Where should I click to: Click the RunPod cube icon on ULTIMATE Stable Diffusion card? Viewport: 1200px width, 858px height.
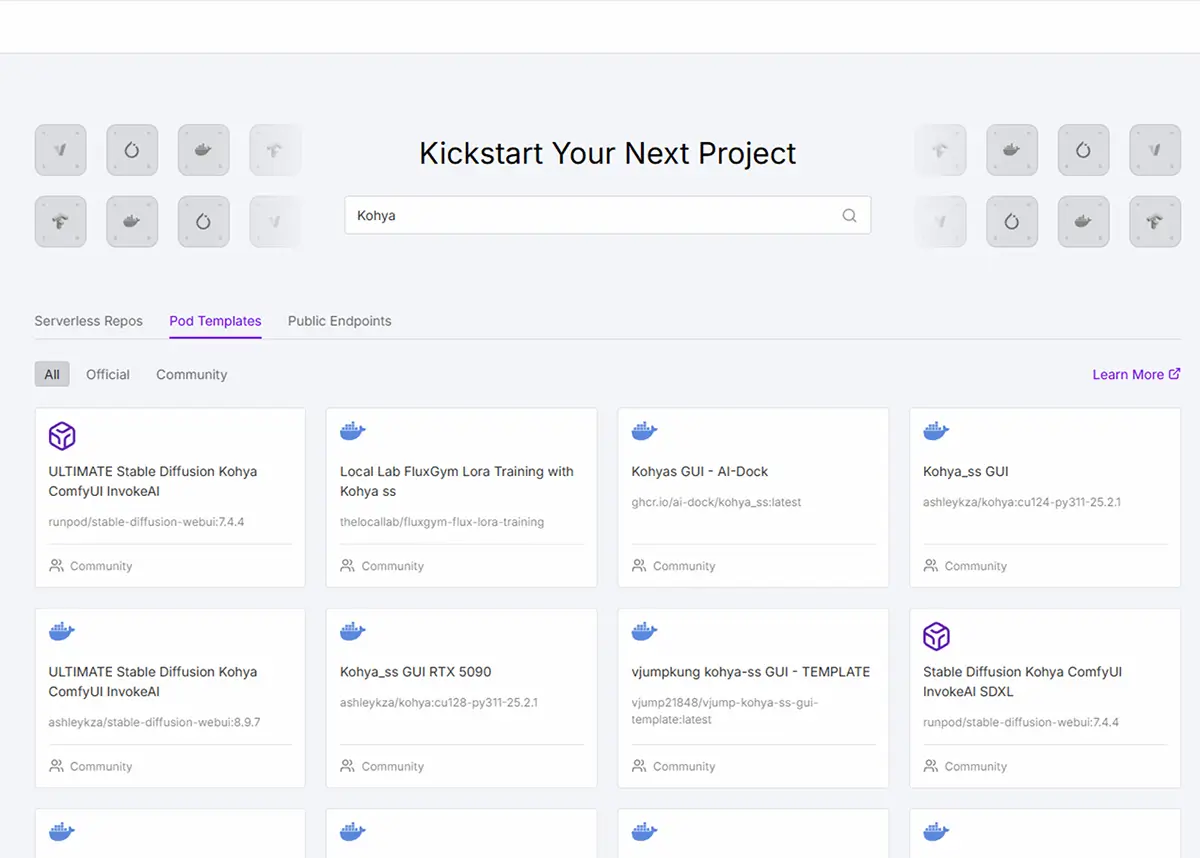click(62, 436)
